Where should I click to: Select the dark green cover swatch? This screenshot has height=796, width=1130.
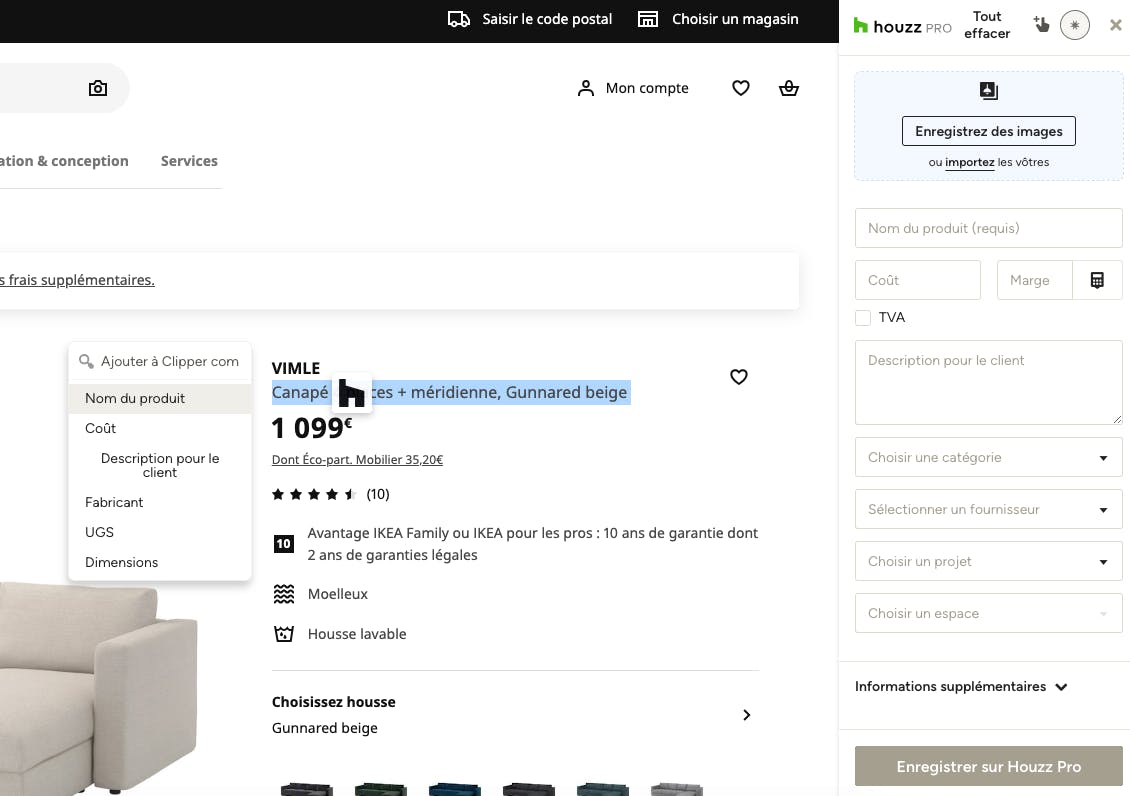[x=381, y=790]
